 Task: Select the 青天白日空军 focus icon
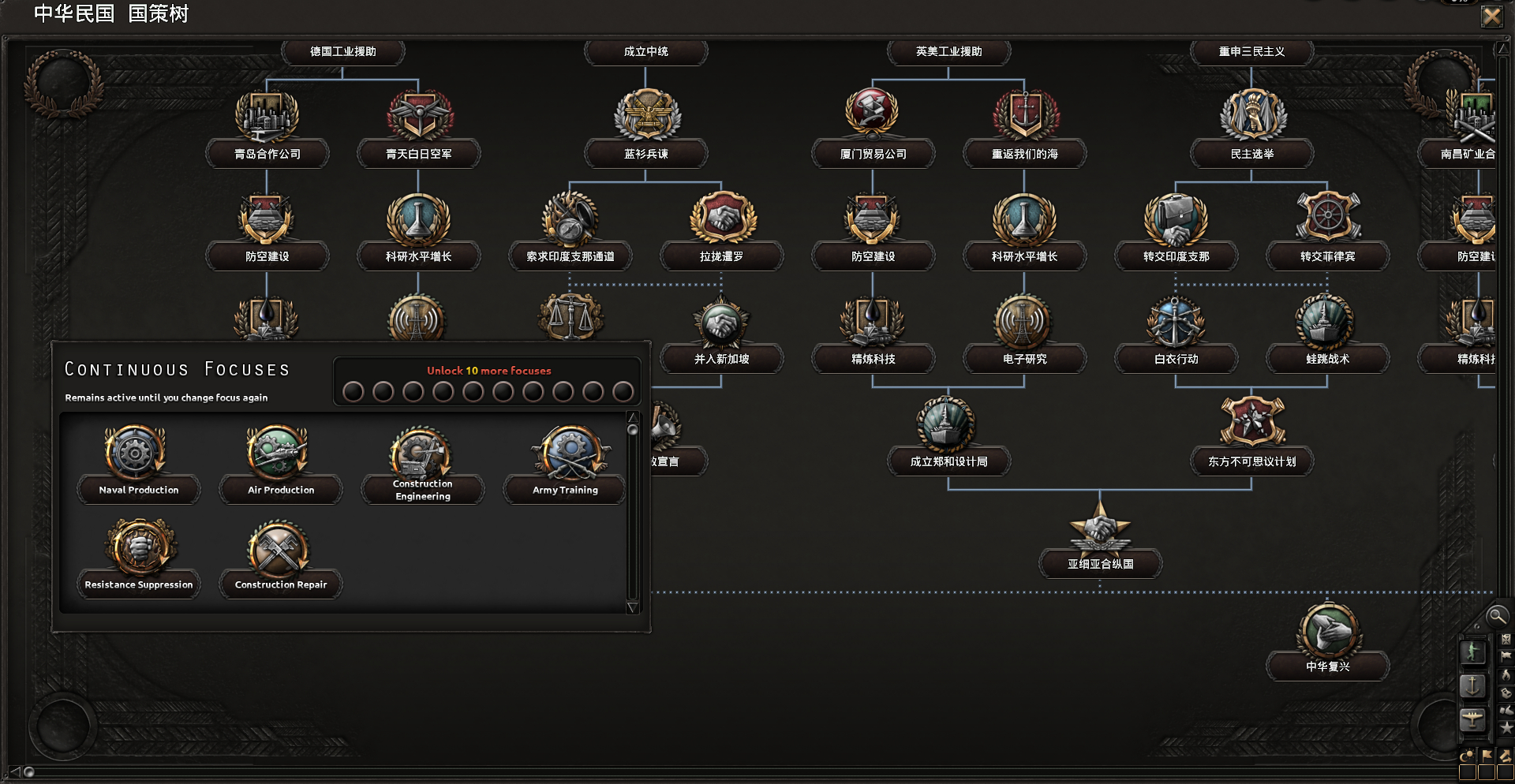coord(418,115)
